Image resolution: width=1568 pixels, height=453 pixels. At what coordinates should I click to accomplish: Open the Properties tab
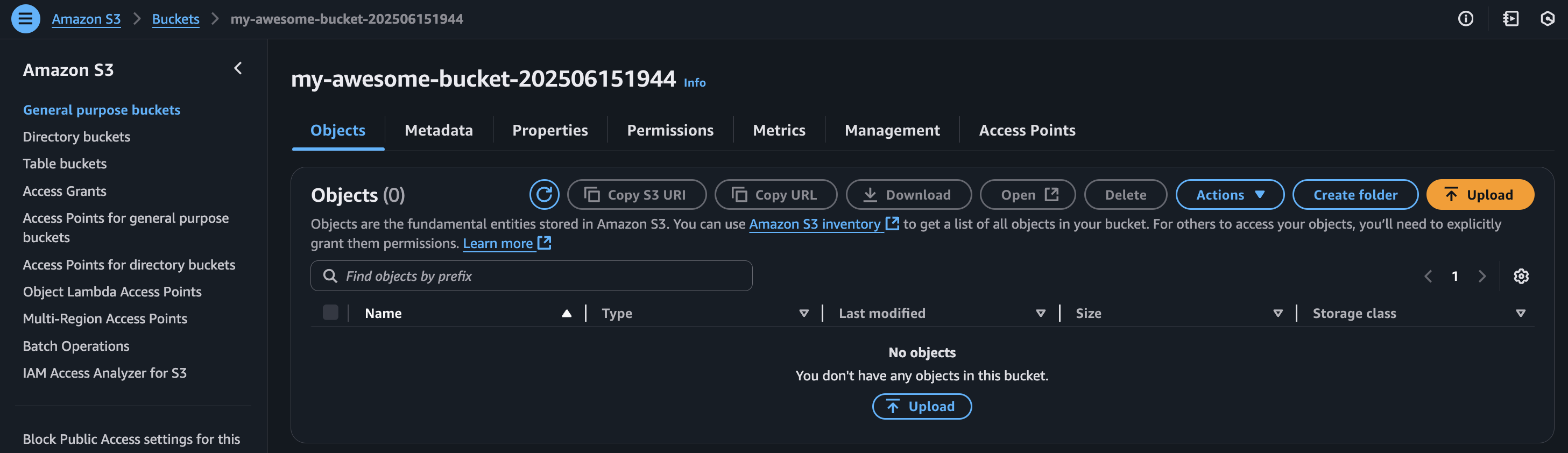pos(549,130)
